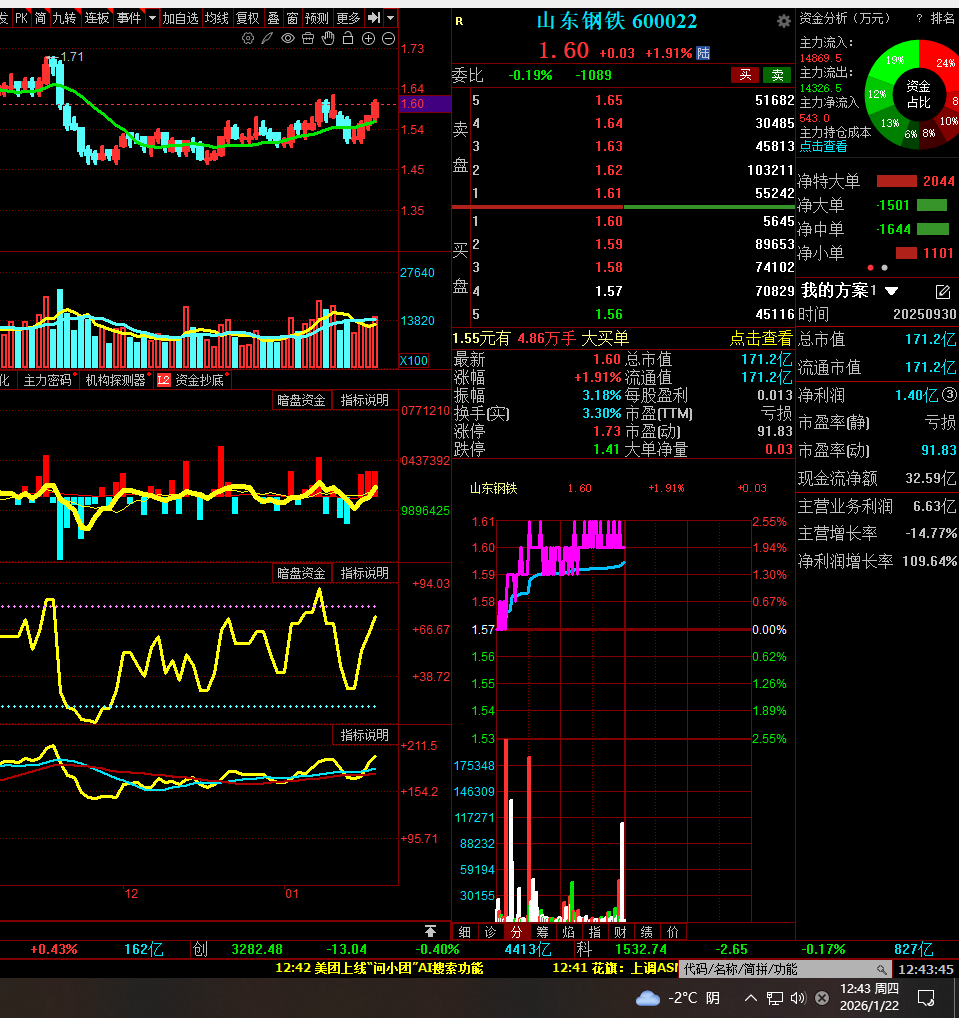The width and height of the screenshot is (959, 1018).
Task: Click the circled 3 beside 净利润
Action: coord(949,394)
